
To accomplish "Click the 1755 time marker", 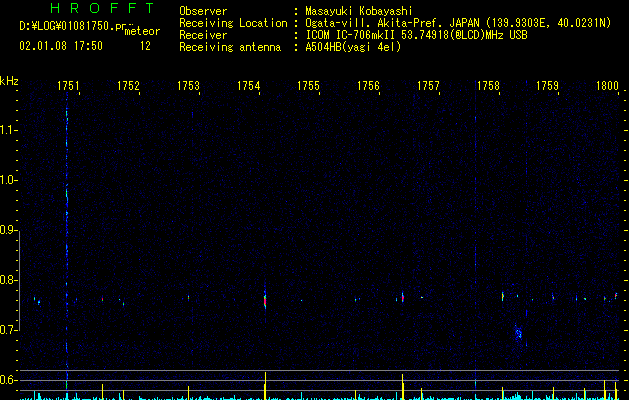I will (308, 86).
